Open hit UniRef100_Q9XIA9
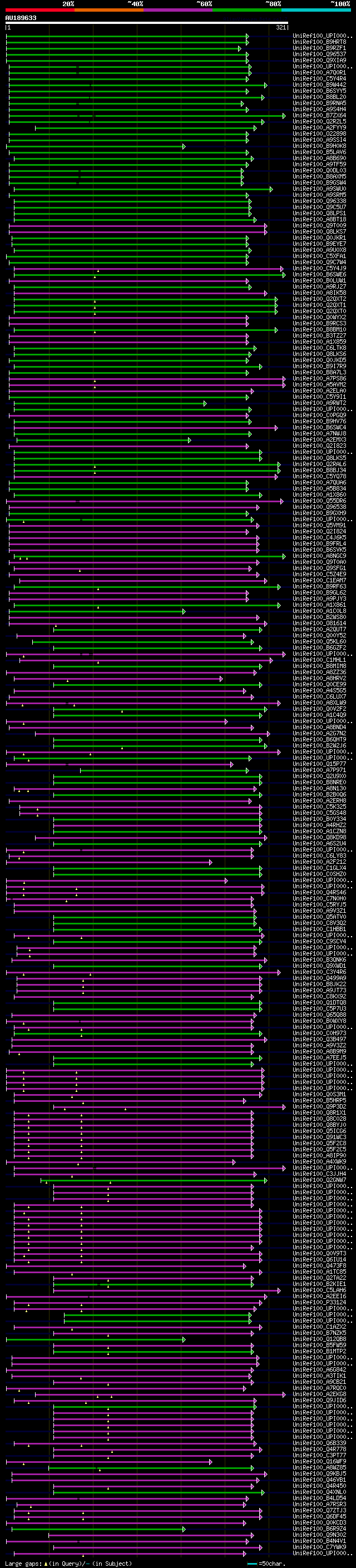Image resolution: width=356 pixels, height=1568 pixels. (x=319, y=60)
